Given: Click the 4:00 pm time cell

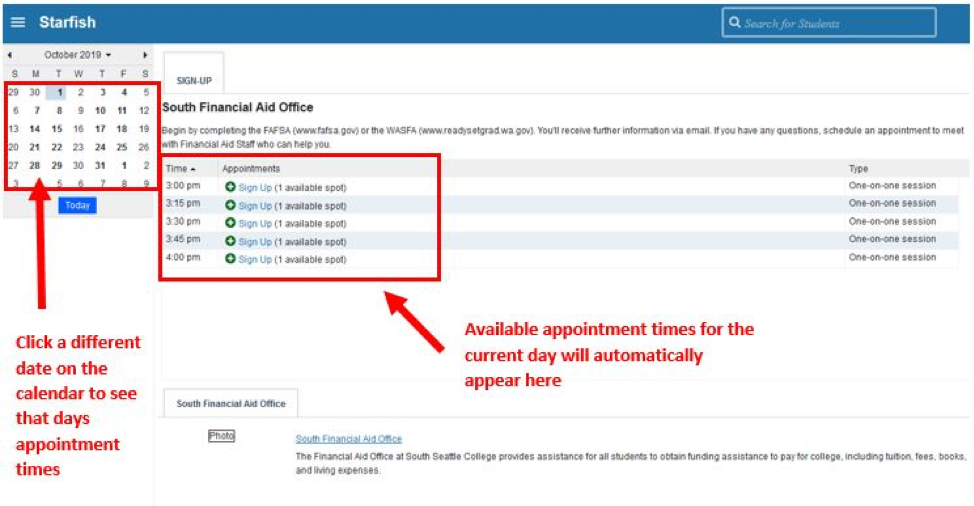Looking at the screenshot, I should tap(183, 257).
